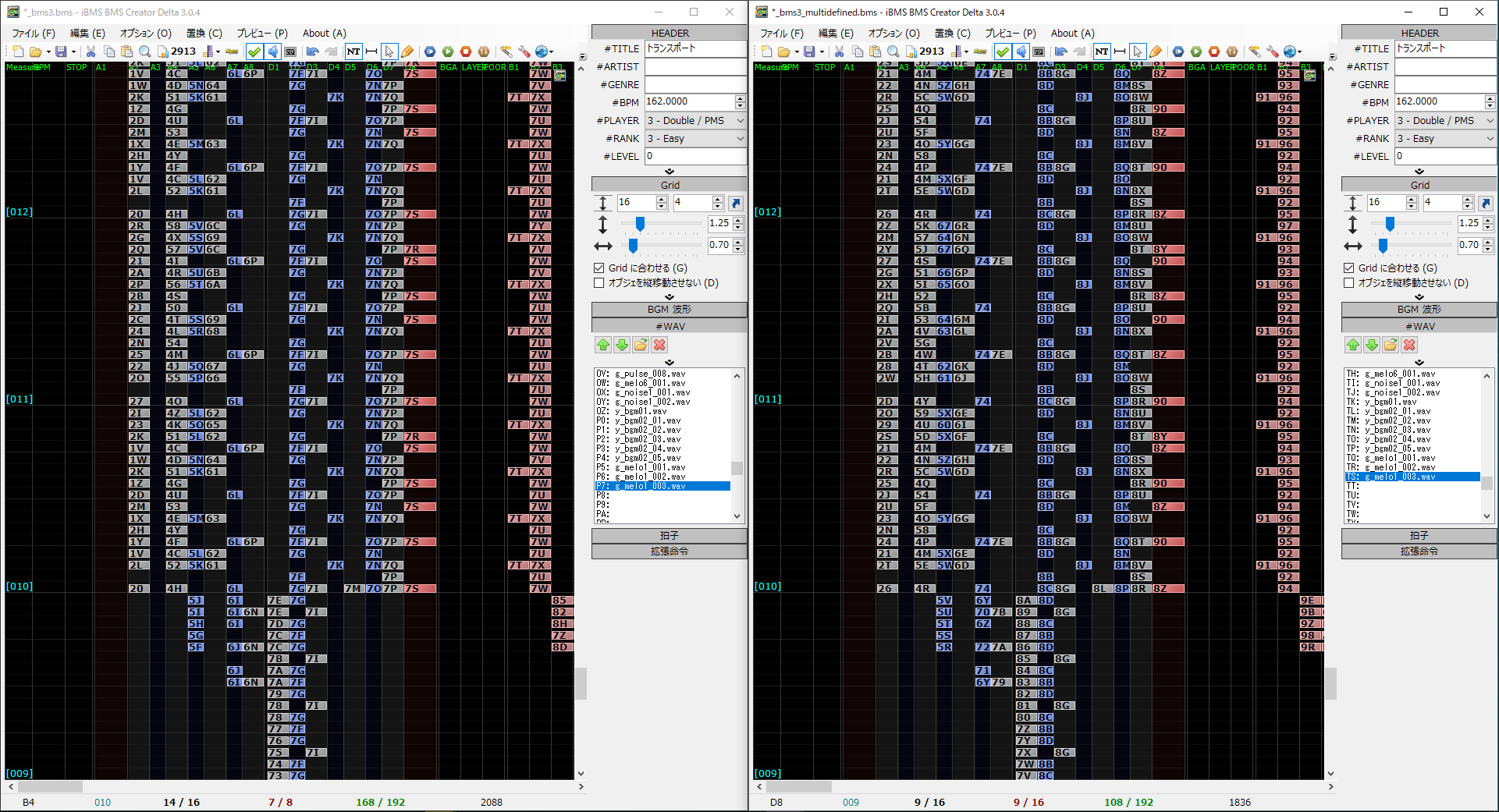Viewport: 1499px width, 812px height.
Task: Open wrench general options in left window
Action: click(524, 51)
